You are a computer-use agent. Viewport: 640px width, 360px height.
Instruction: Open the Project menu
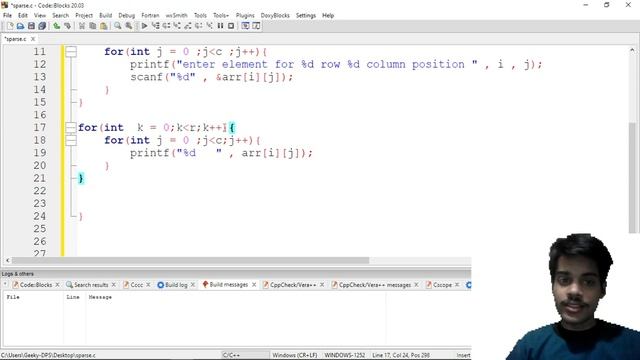click(84, 15)
